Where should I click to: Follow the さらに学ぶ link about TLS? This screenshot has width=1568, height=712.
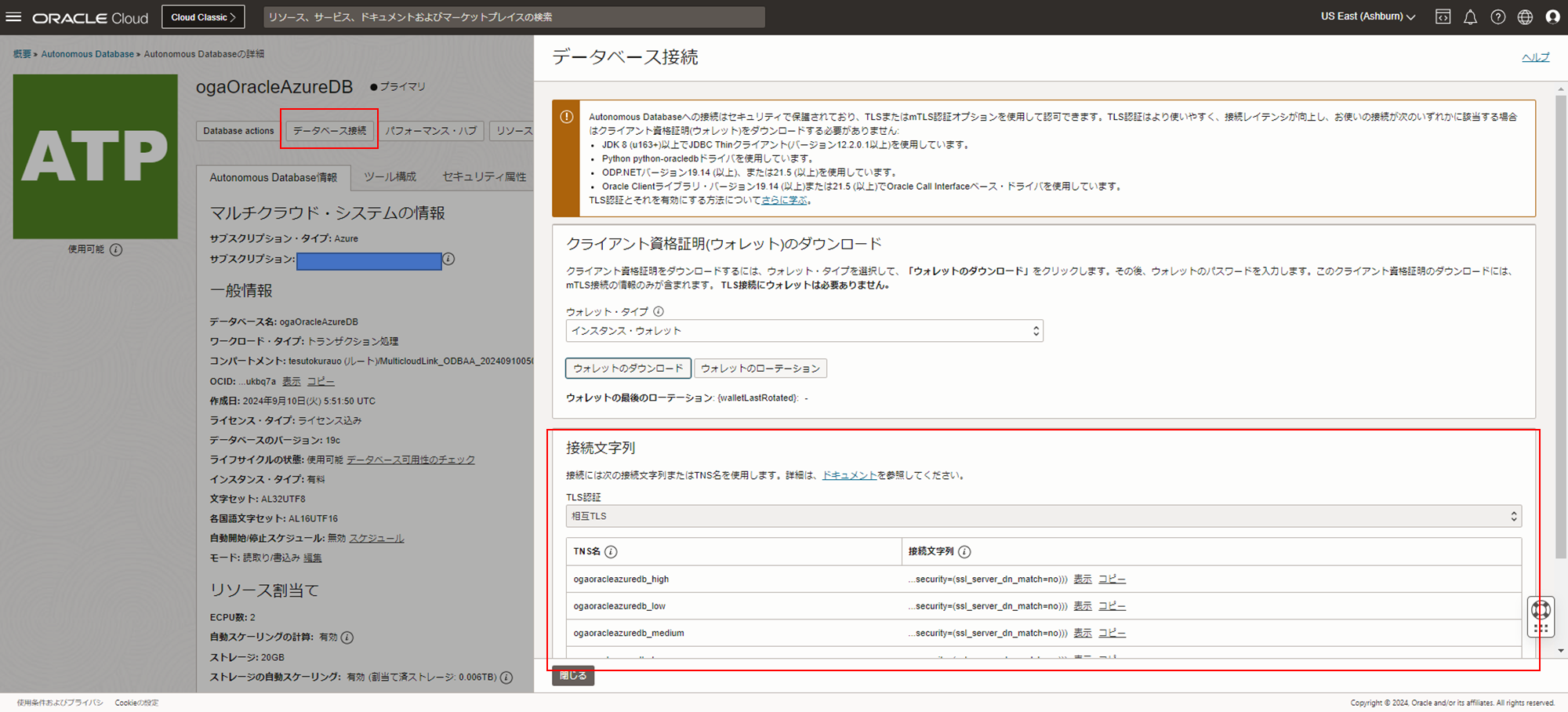coord(783,200)
